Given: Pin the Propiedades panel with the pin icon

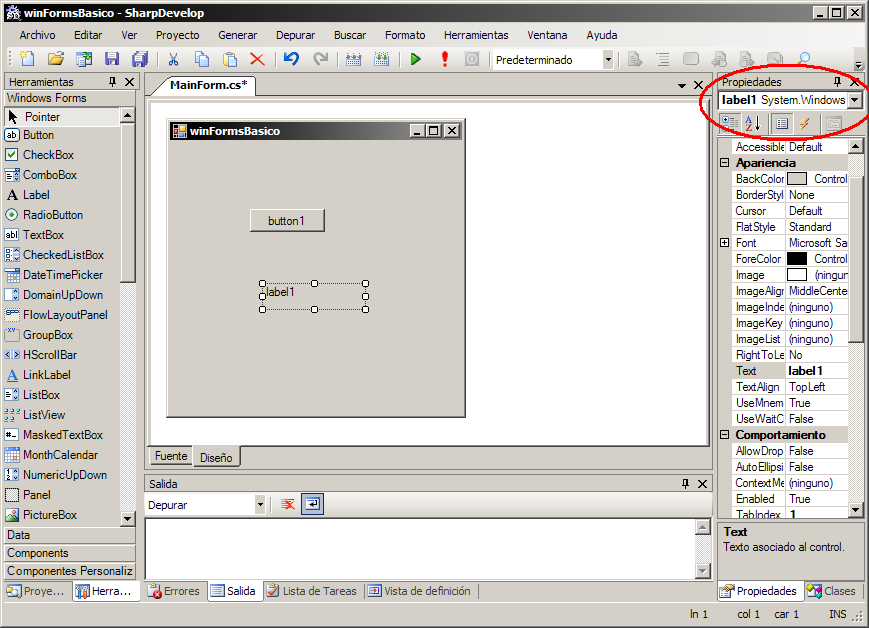Looking at the screenshot, I should [838, 81].
